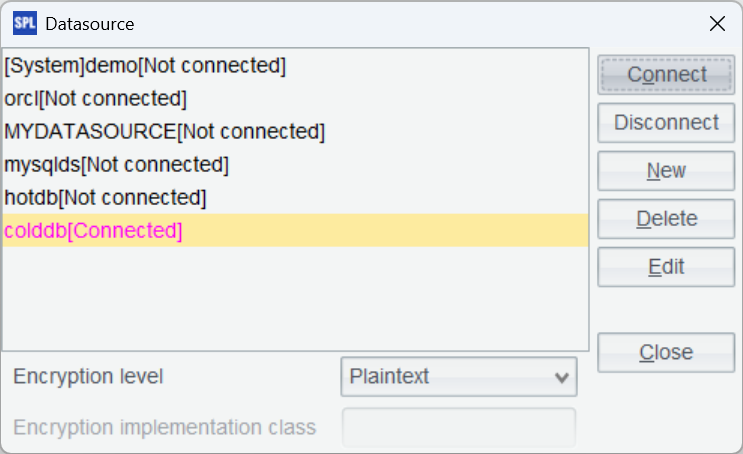
Task: Click the Encryption implementation class label
Action: coord(164,428)
